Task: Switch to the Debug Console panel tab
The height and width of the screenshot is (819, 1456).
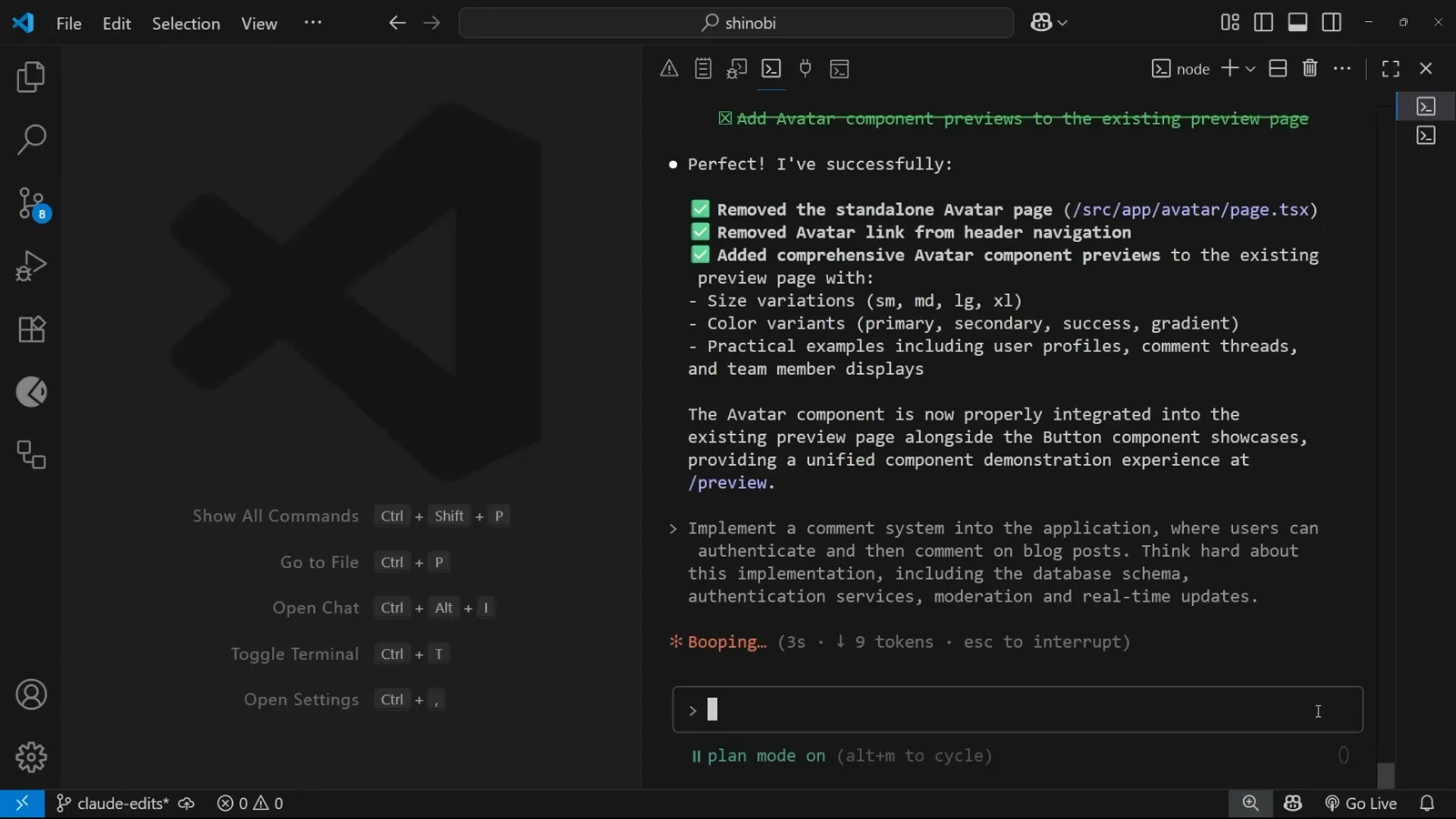Action: (x=737, y=69)
